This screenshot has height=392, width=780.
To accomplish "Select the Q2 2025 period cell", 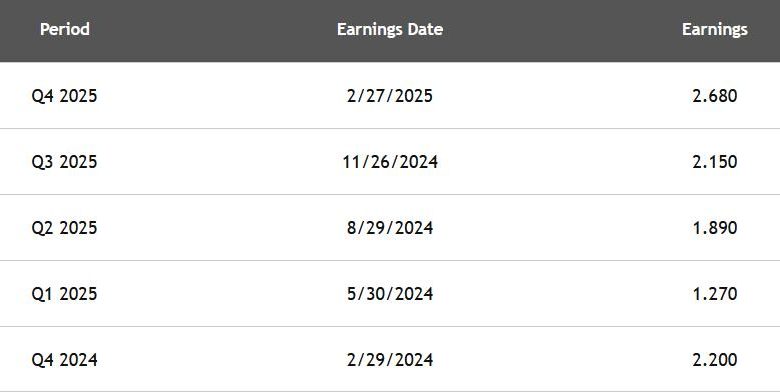I will tap(64, 228).
